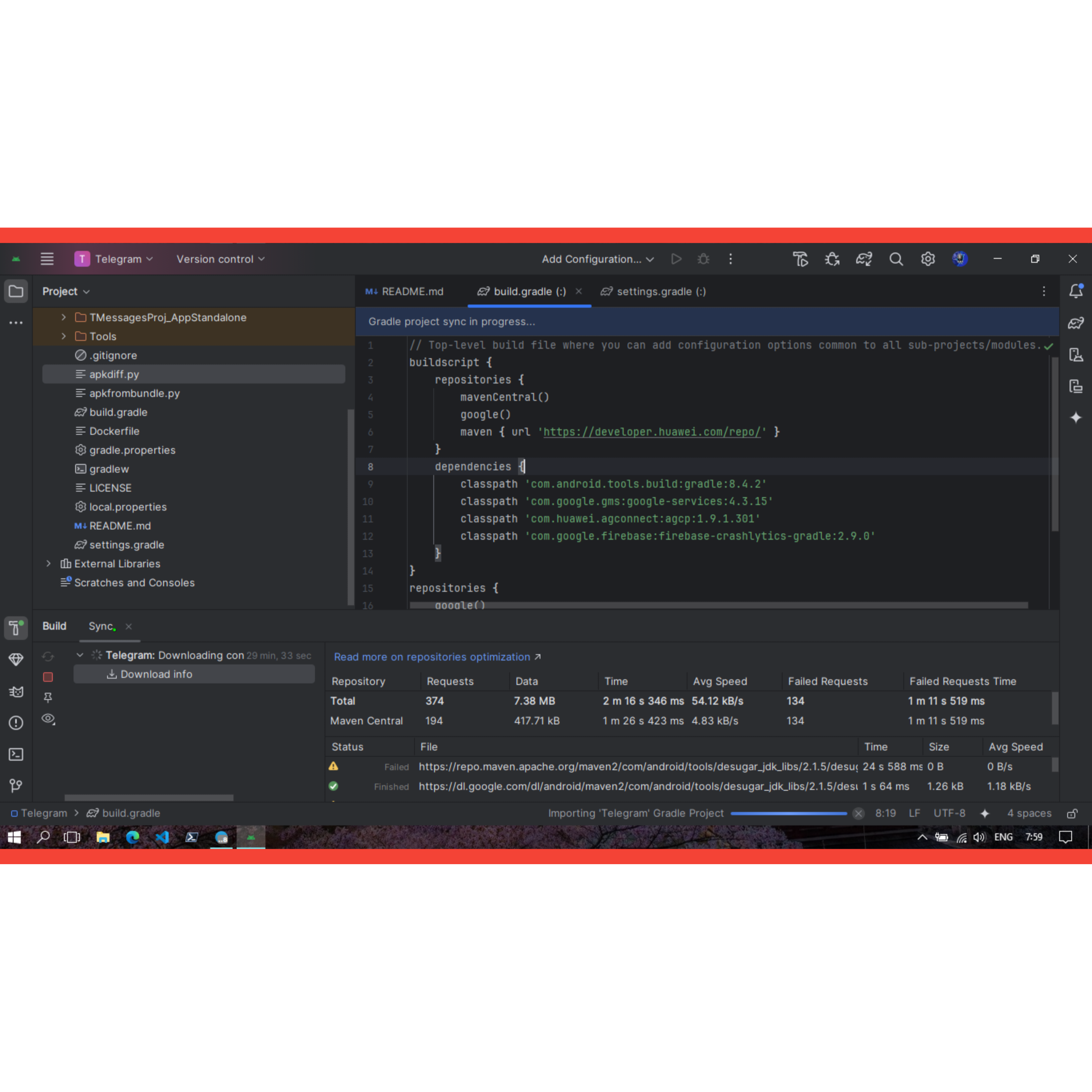Open Search Everywhere magnifier icon
Screen dimensions: 1092x1092
[896, 259]
